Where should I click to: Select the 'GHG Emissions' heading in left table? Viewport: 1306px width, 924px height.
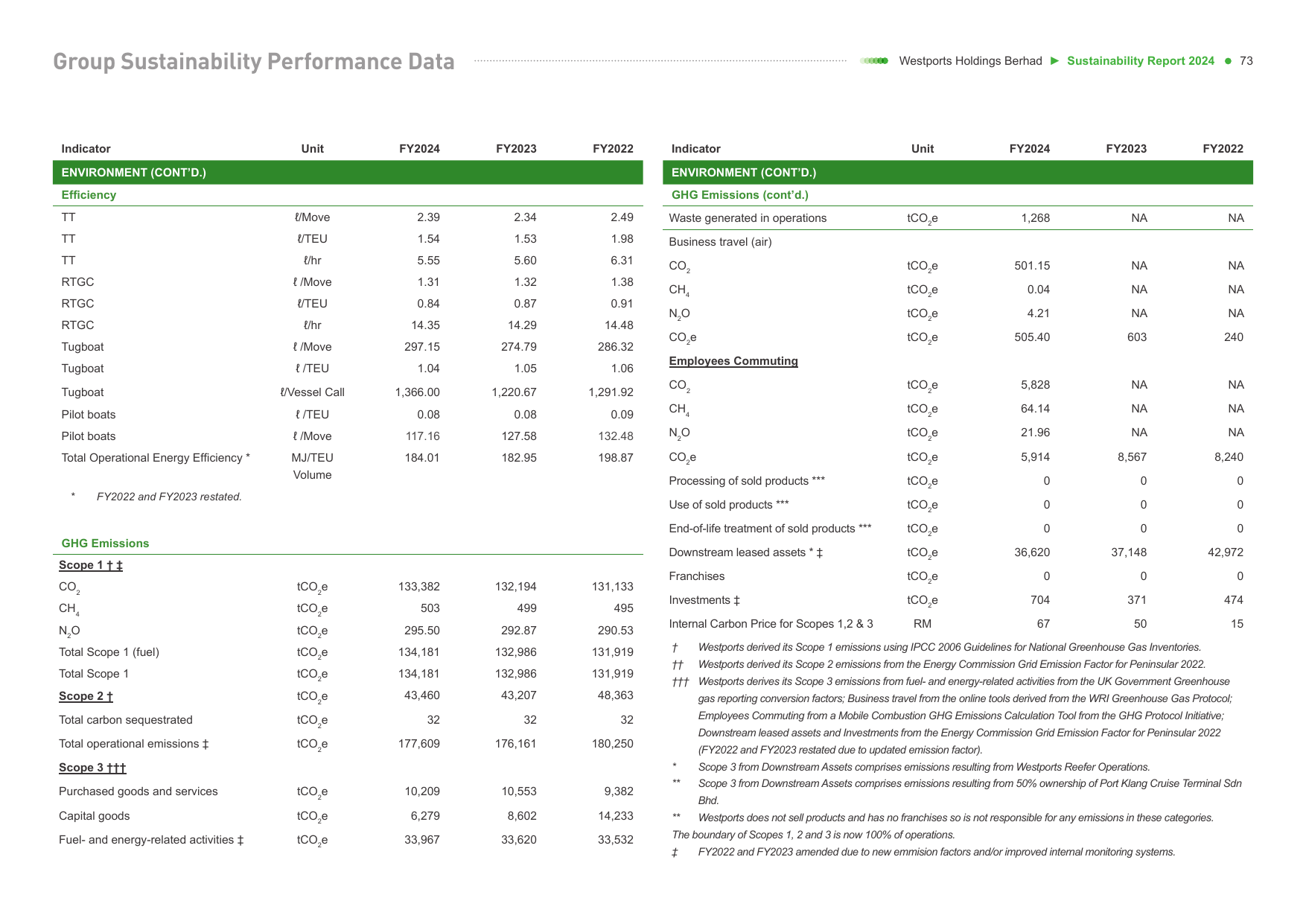105,544
